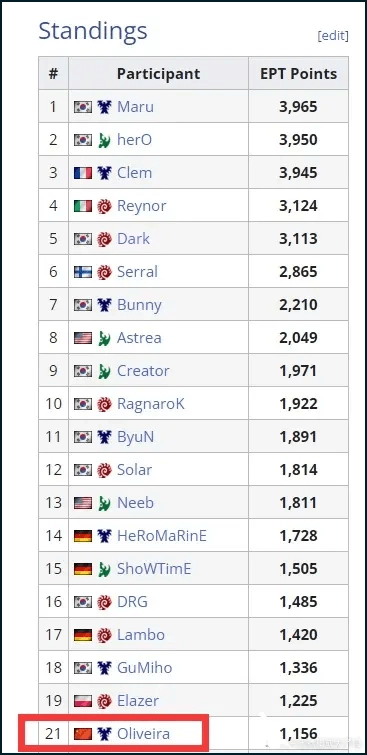The height and width of the screenshot is (755, 367).
Task: Click the German flag beside HeRoMaRinE
Action: (x=83, y=536)
